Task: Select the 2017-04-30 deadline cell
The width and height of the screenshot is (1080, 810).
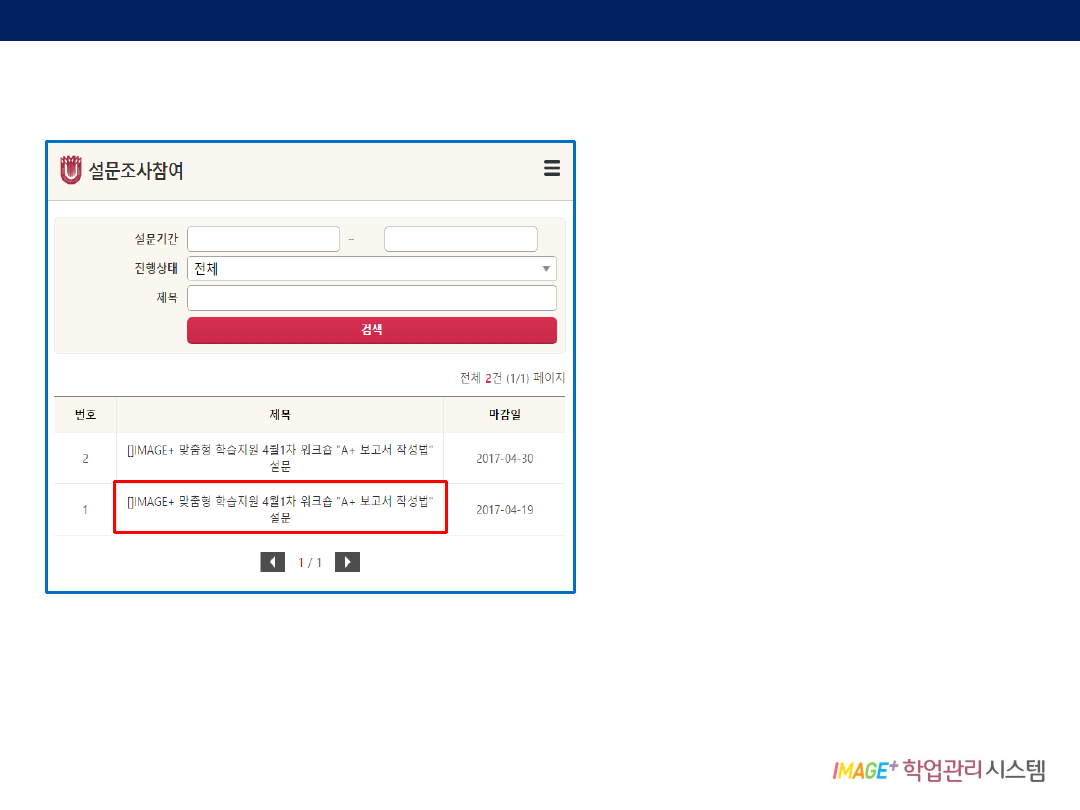Action: click(504, 458)
